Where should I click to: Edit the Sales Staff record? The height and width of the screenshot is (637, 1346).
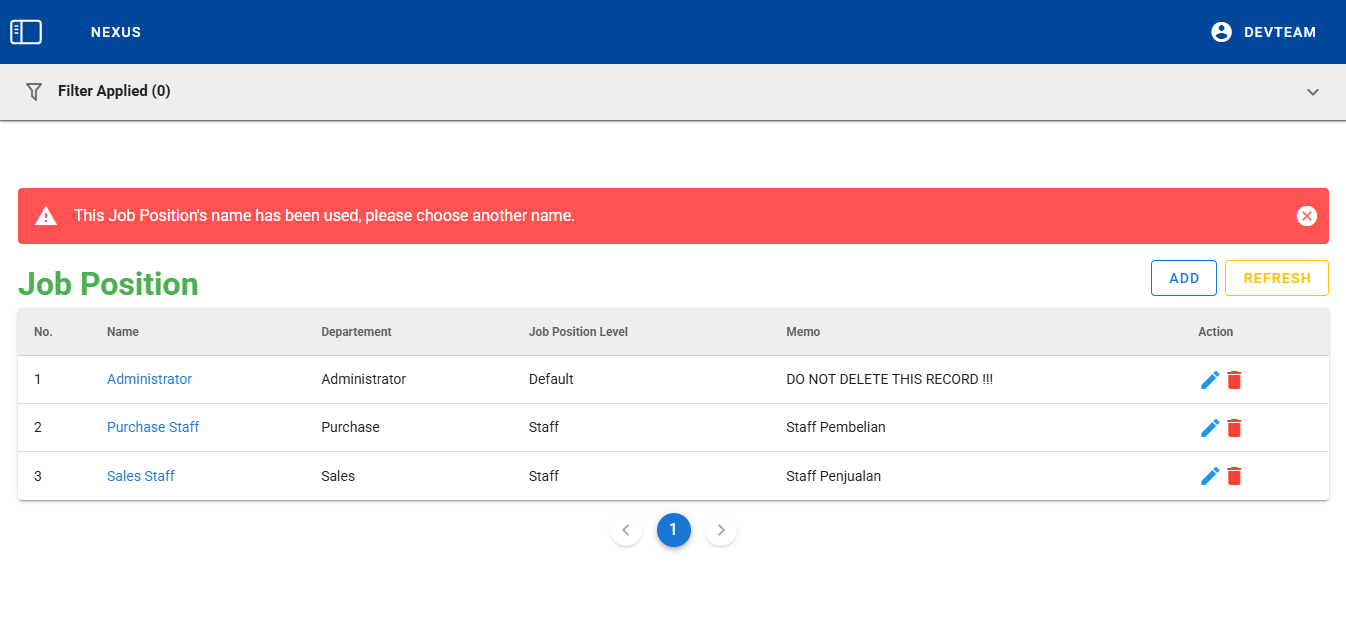click(1210, 476)
